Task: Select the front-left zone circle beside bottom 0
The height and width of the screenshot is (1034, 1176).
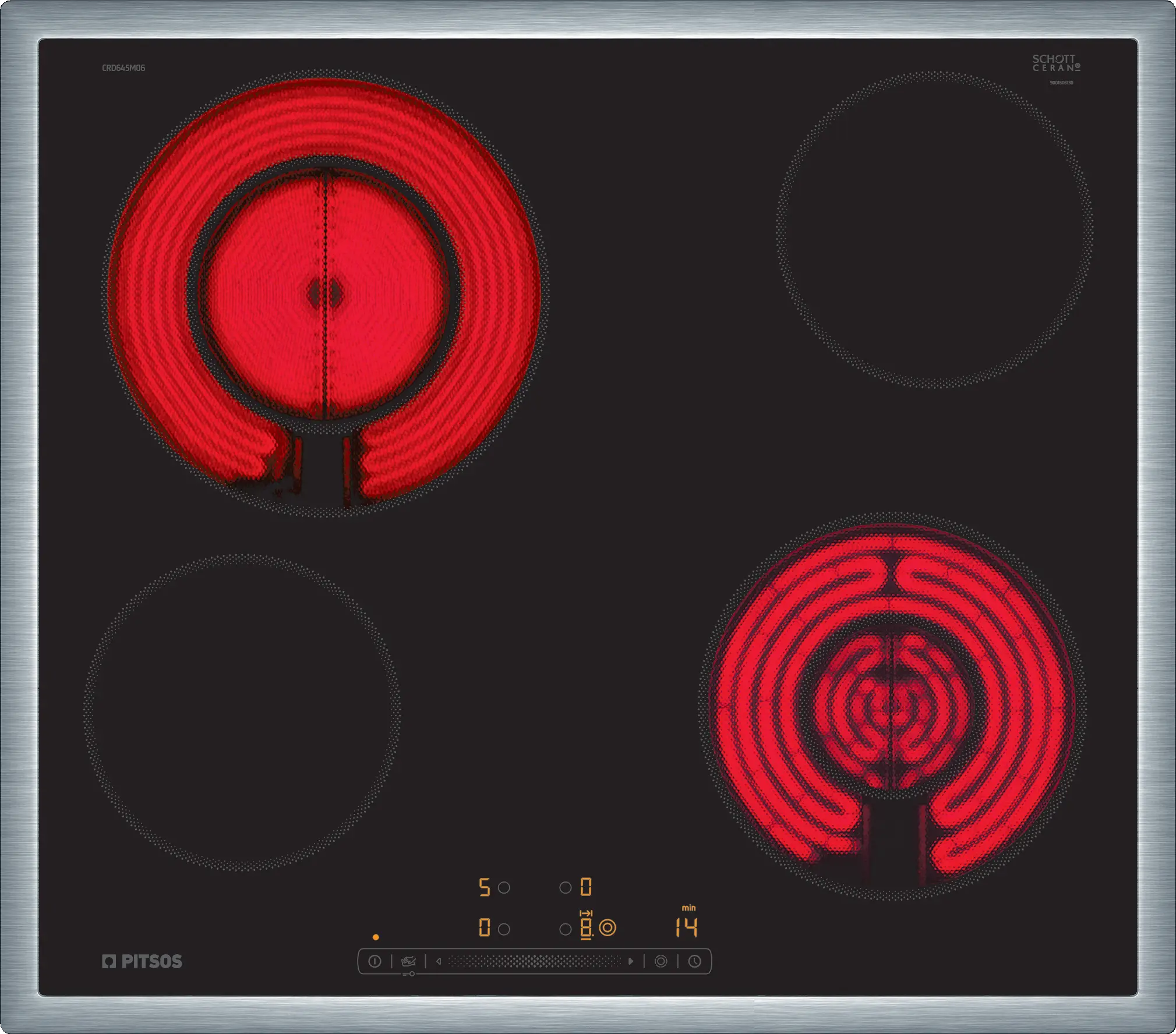Action: coord(504,929)
